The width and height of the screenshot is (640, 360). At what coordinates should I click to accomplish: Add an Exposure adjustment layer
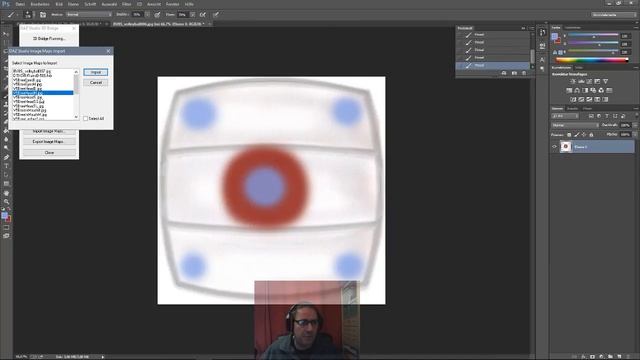click(597, 82)
